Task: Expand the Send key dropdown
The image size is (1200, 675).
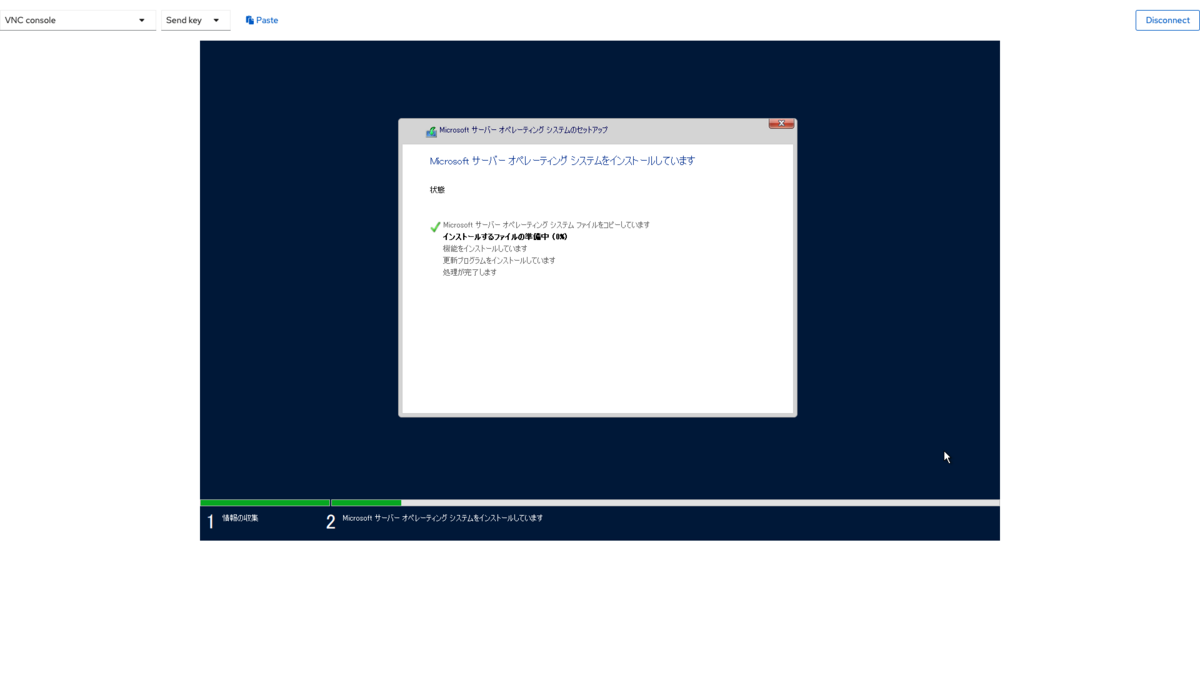Action: tap(195, 20)
